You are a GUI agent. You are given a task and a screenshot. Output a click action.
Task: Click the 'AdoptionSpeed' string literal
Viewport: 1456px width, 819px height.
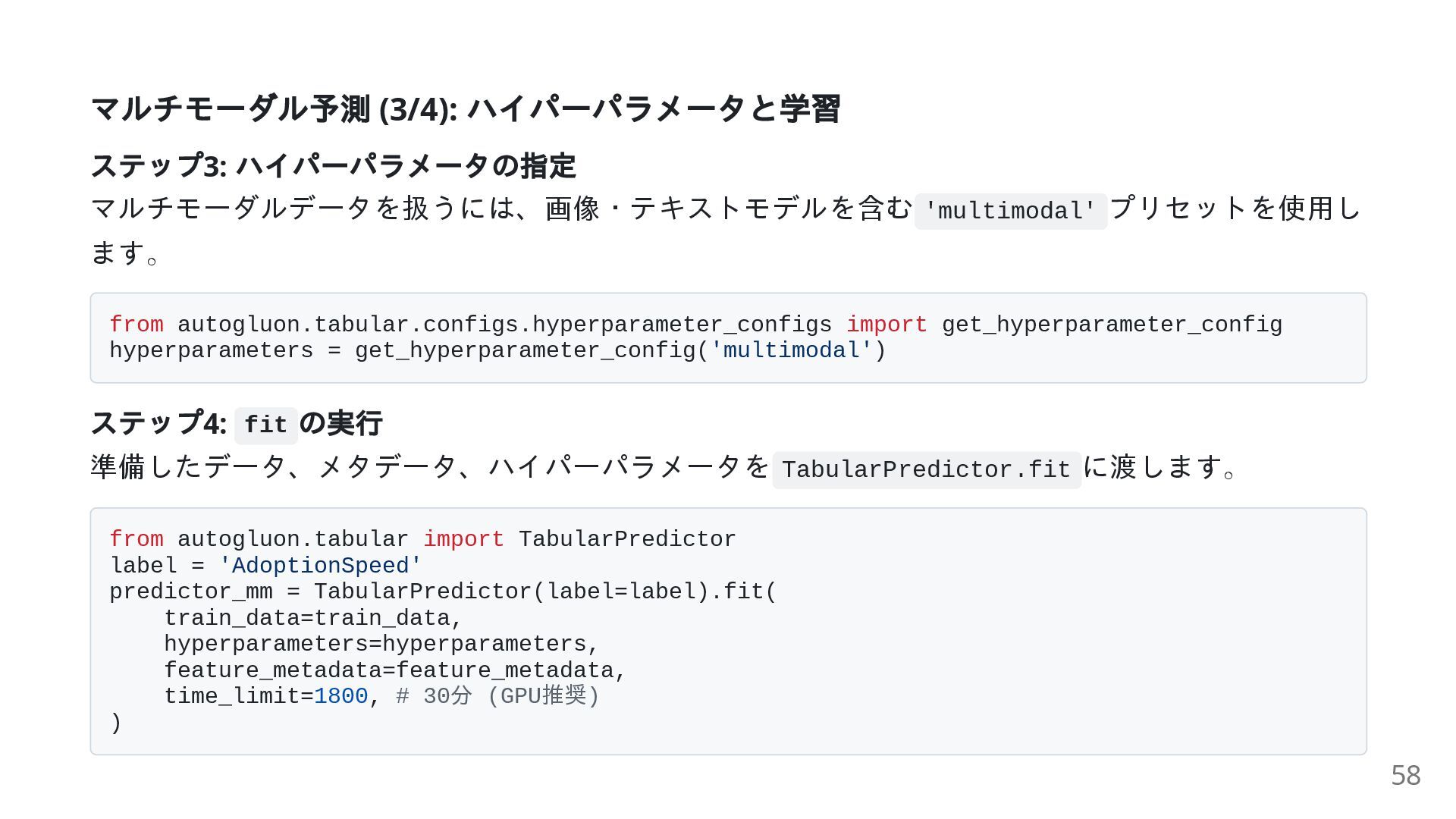coord(320,566)
